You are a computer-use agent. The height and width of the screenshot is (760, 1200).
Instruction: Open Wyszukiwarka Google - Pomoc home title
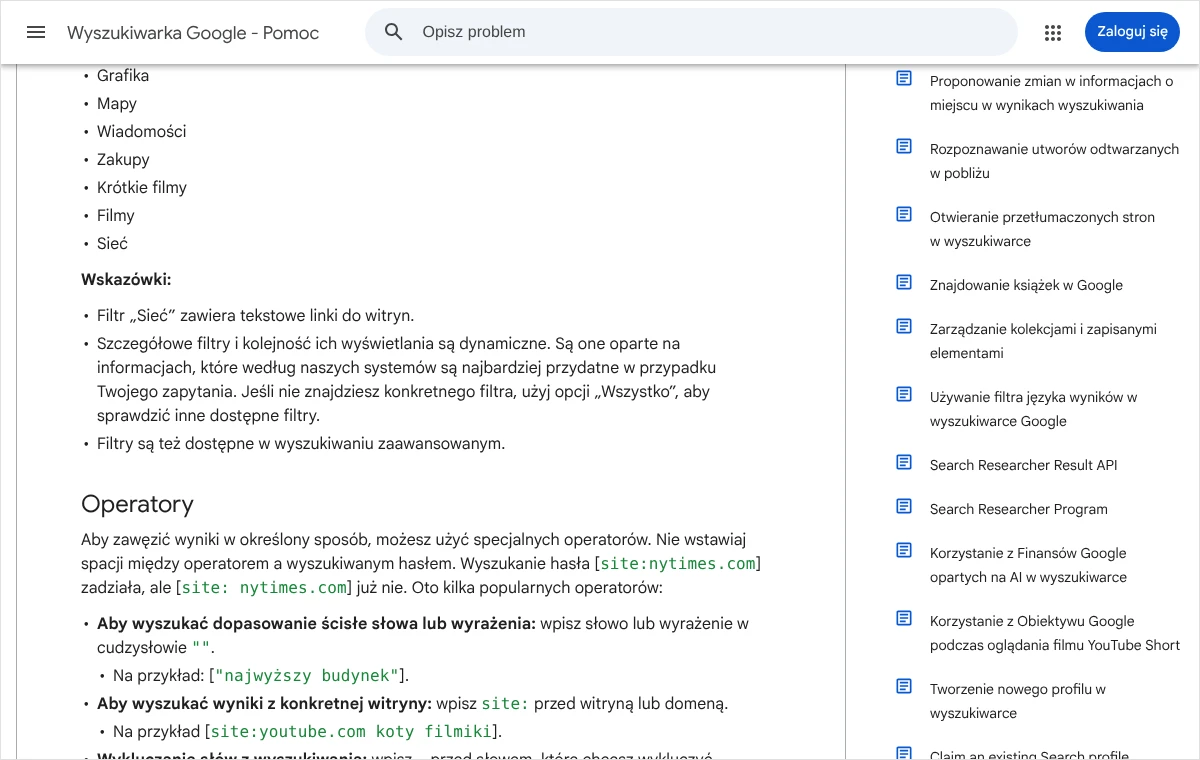tap(193, 33)
